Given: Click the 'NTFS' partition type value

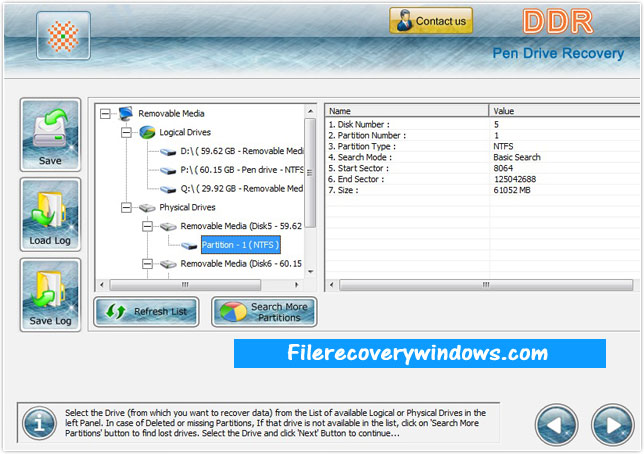Looking at the screenshot, I should coord(503,146).
